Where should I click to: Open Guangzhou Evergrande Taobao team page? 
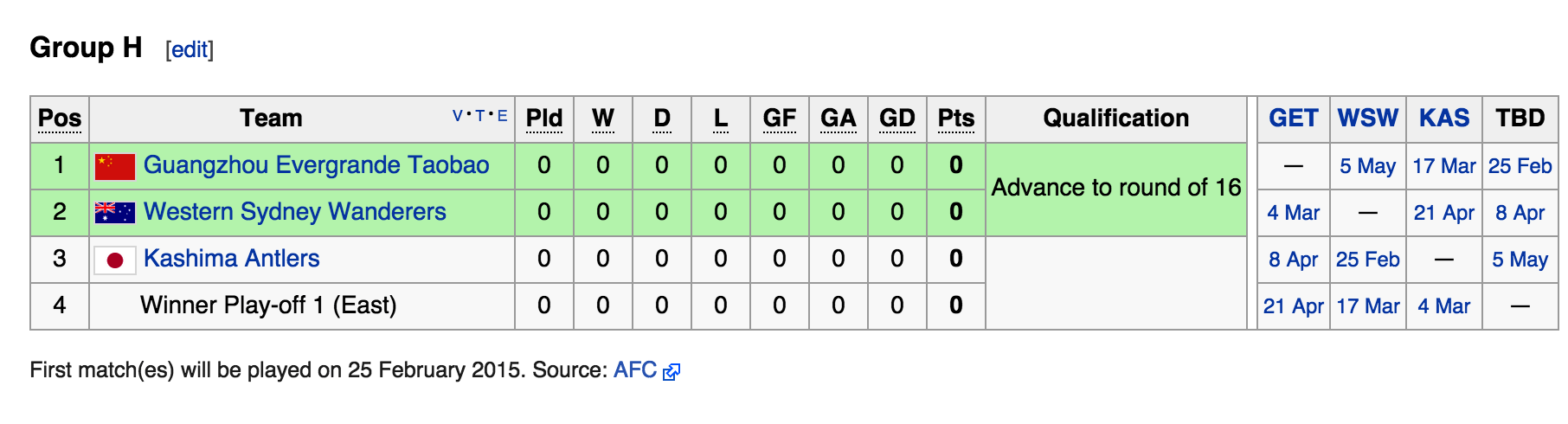(x=316, y=165)
